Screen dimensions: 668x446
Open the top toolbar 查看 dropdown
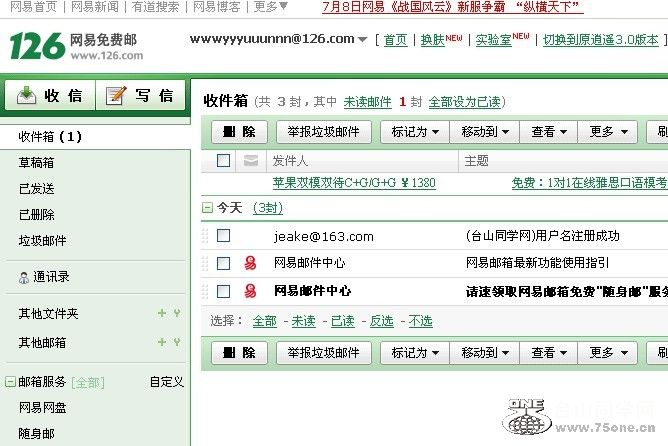coord(549,132)
